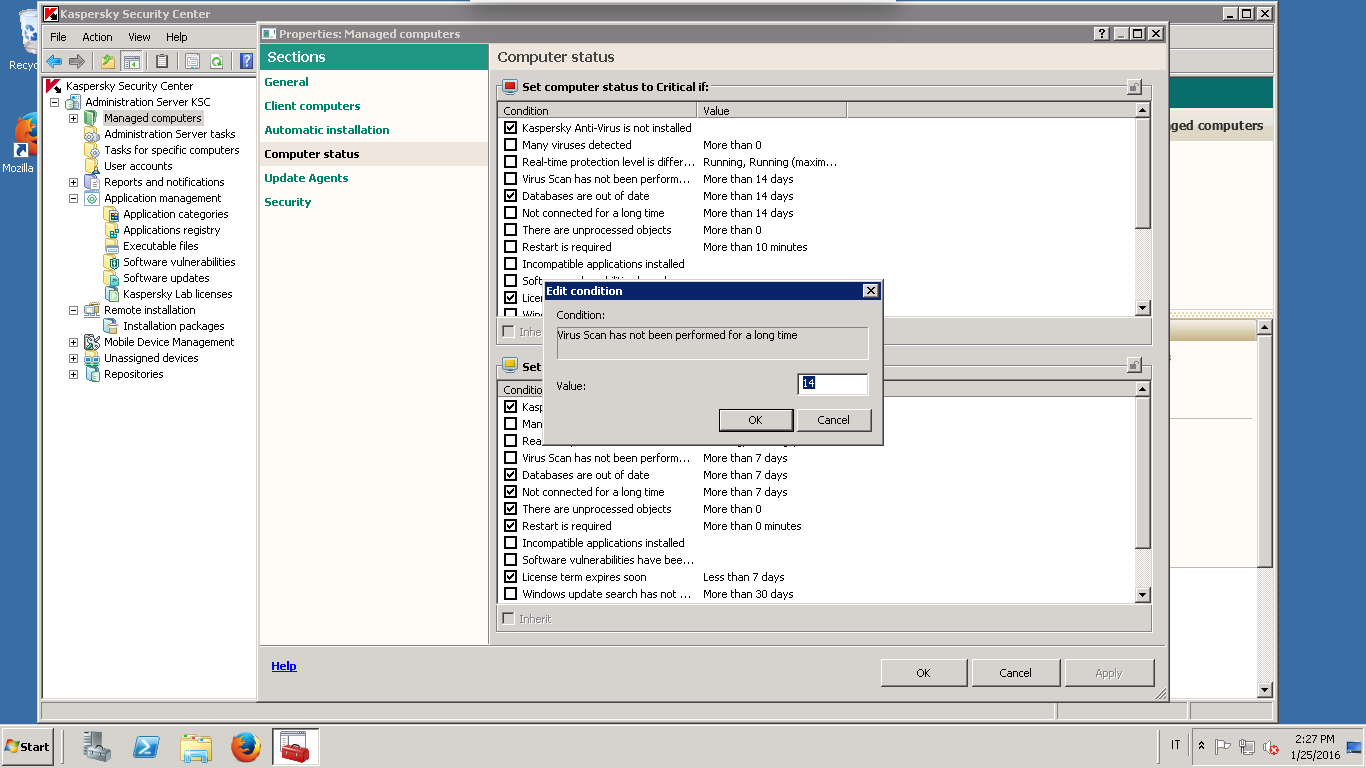Open PowerShell from the taskbar
Viewport: 1366px width, 768px height.
click(147, 747)
